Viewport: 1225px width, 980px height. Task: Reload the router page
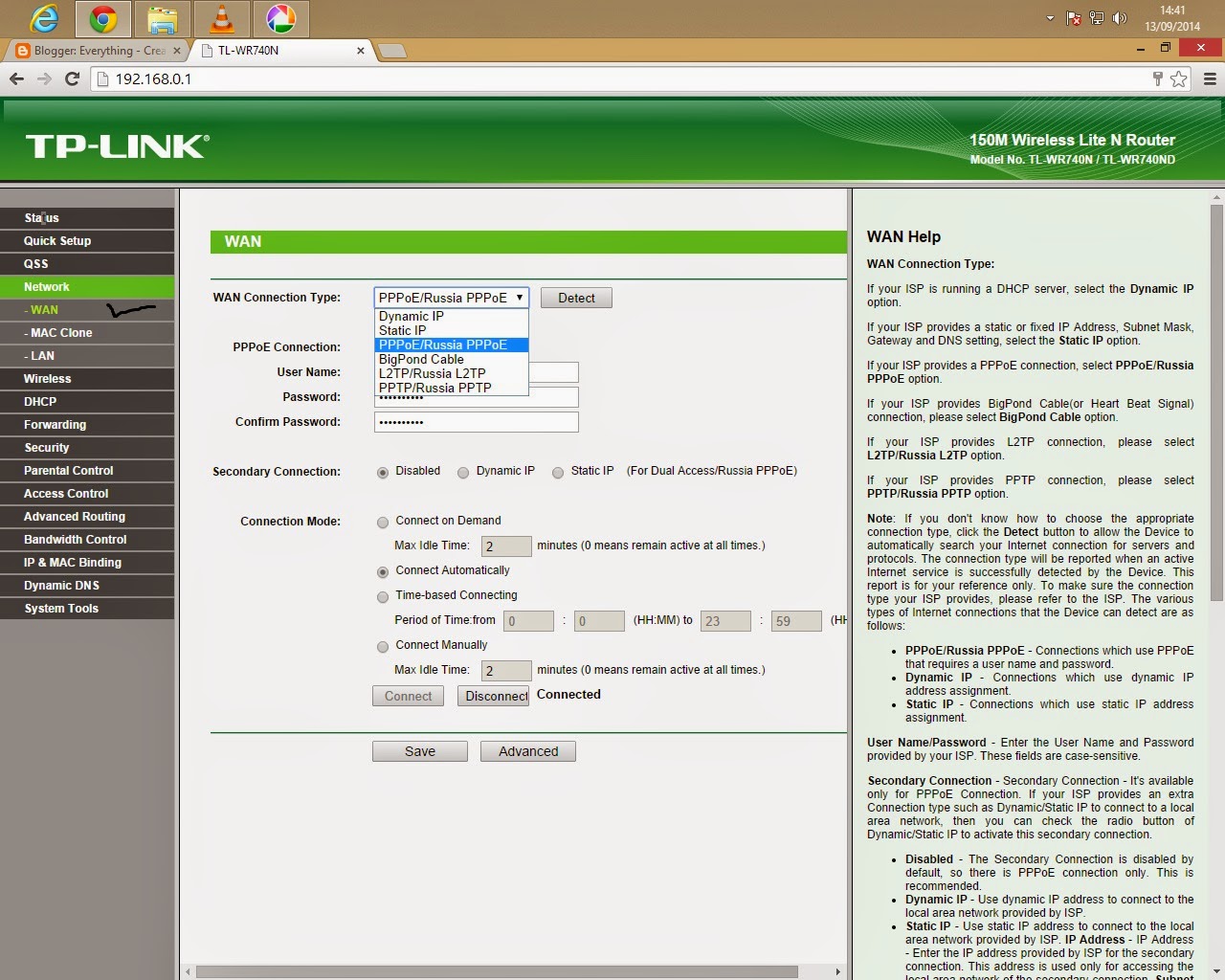(72, 78)
